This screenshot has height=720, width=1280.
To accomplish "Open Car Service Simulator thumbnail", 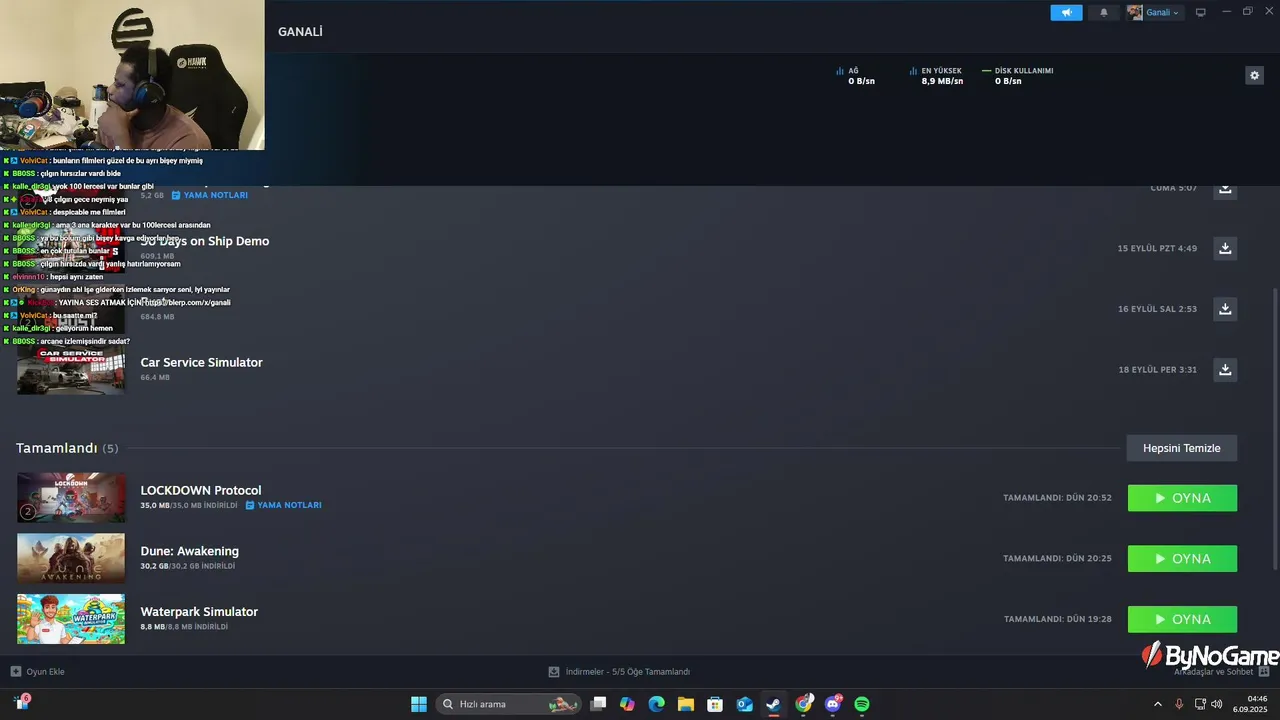I will [71, 369].
